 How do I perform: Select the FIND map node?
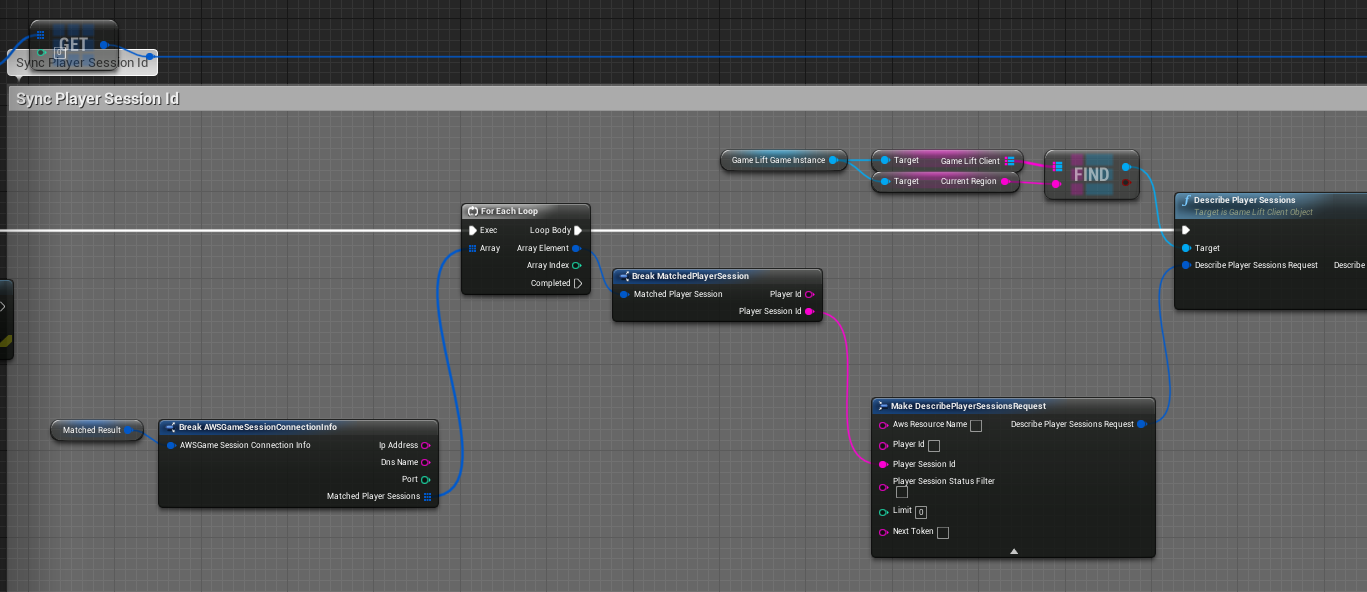click(1091, 175)
